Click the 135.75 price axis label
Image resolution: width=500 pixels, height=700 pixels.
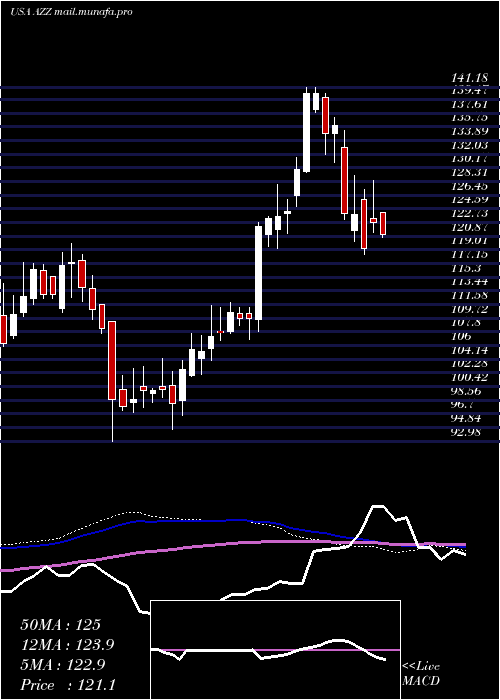(470, 118)
